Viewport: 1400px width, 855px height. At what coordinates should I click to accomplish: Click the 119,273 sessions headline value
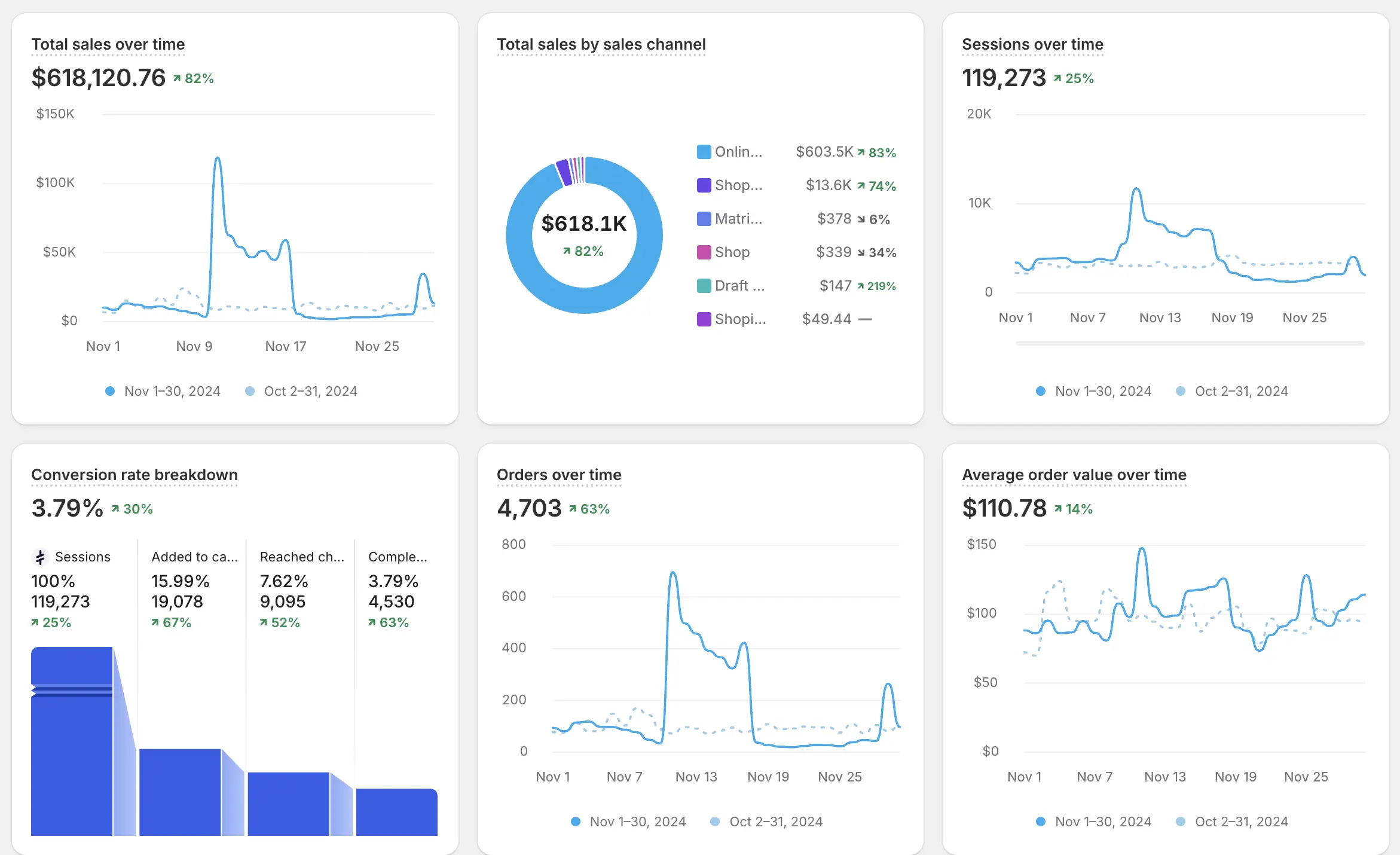click(x=1004, y=78)
